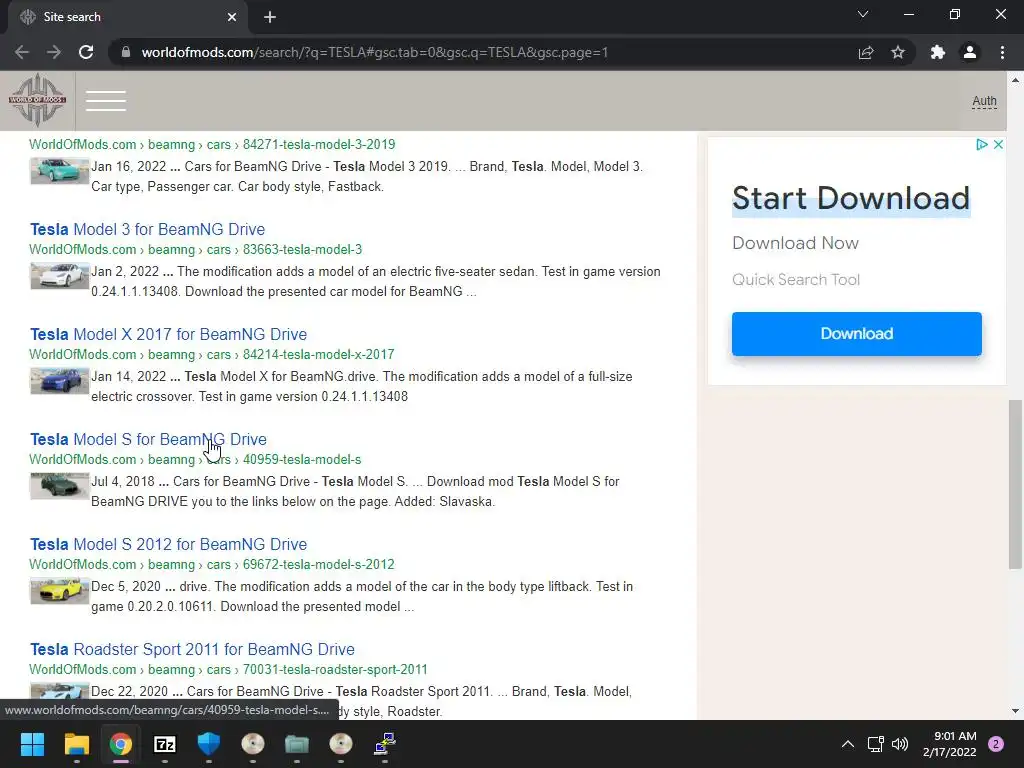Screen dimensions: 1024x768
Task: Click the Start Download ad heading
Action: pos(851,198)
